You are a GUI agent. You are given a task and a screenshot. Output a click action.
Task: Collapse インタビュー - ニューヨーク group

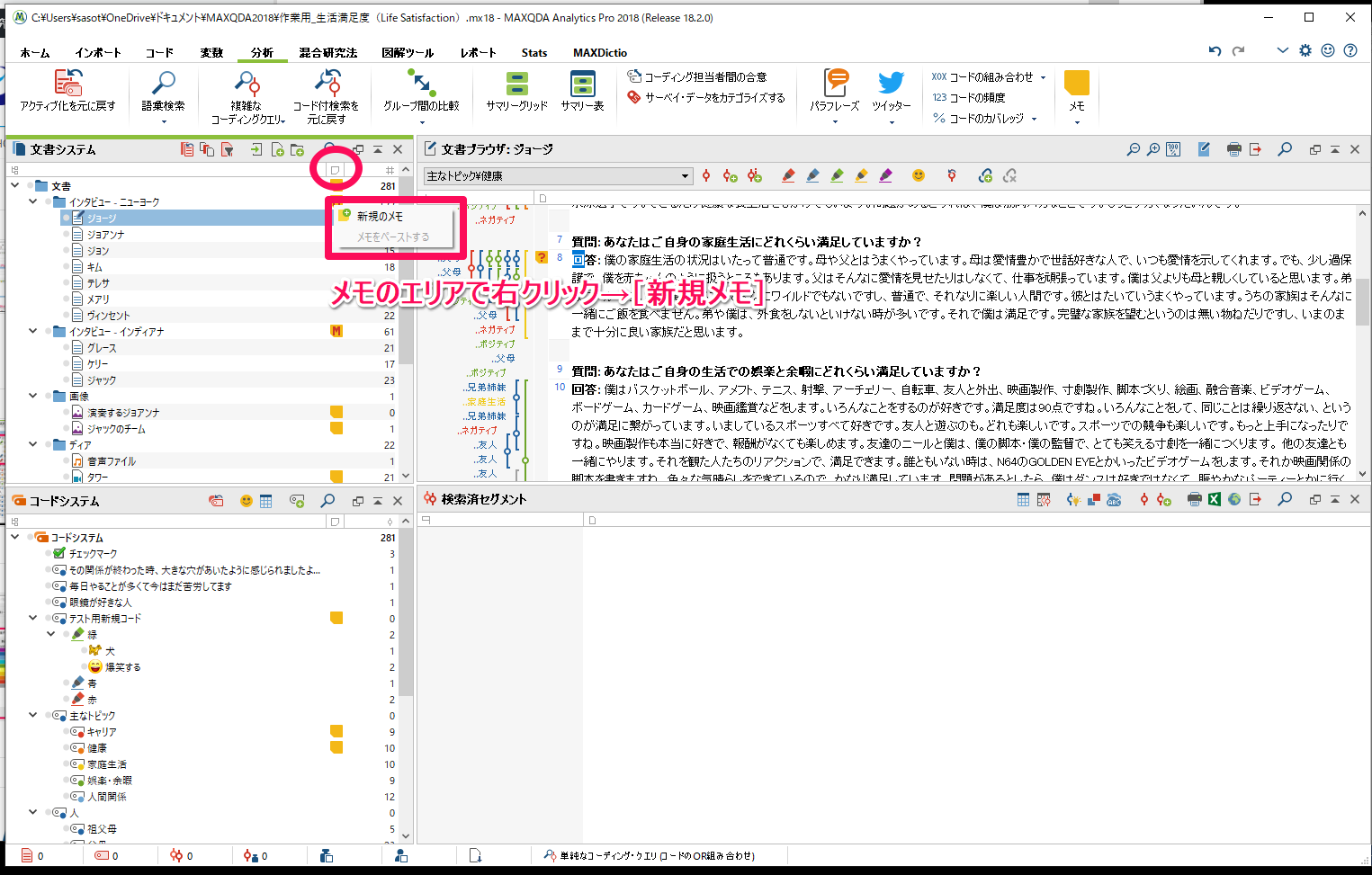tap(32, 201)
